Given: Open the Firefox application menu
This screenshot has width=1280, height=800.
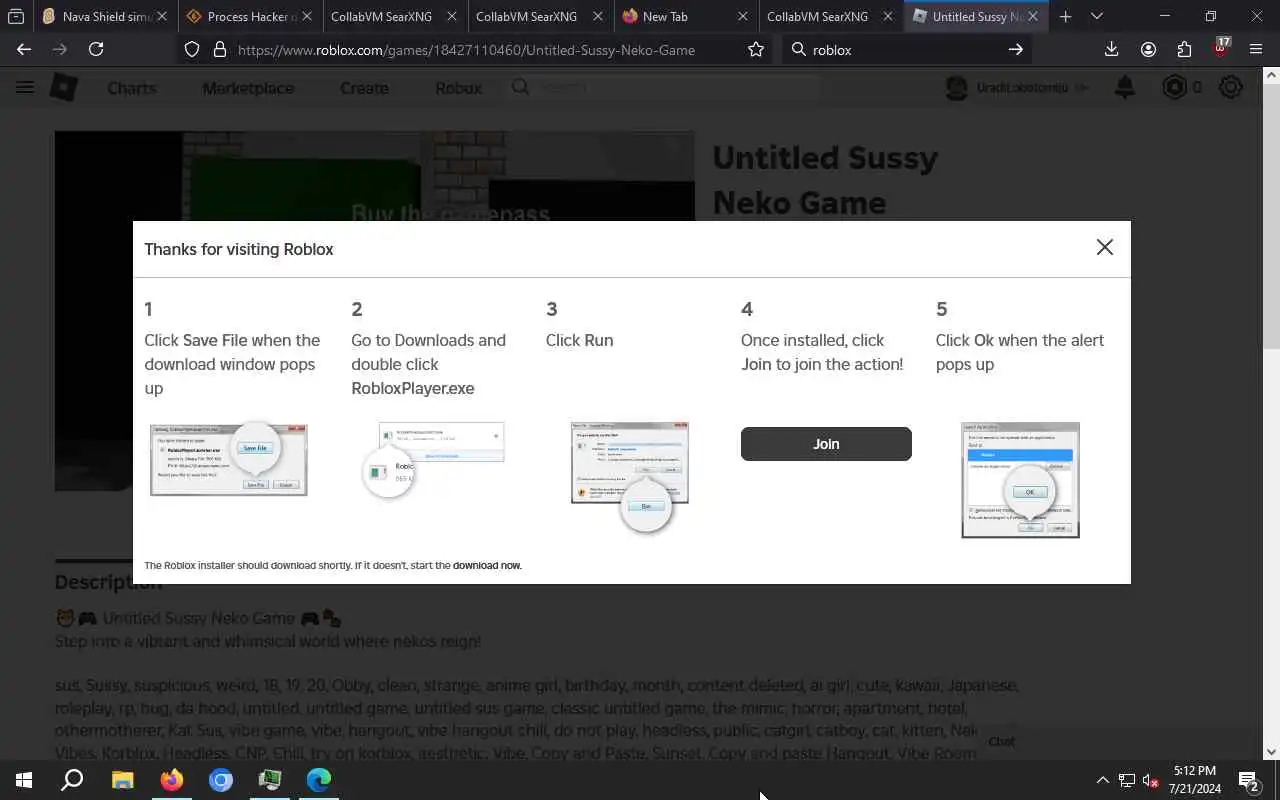Looking at the screenshot, I should 1256,49.
